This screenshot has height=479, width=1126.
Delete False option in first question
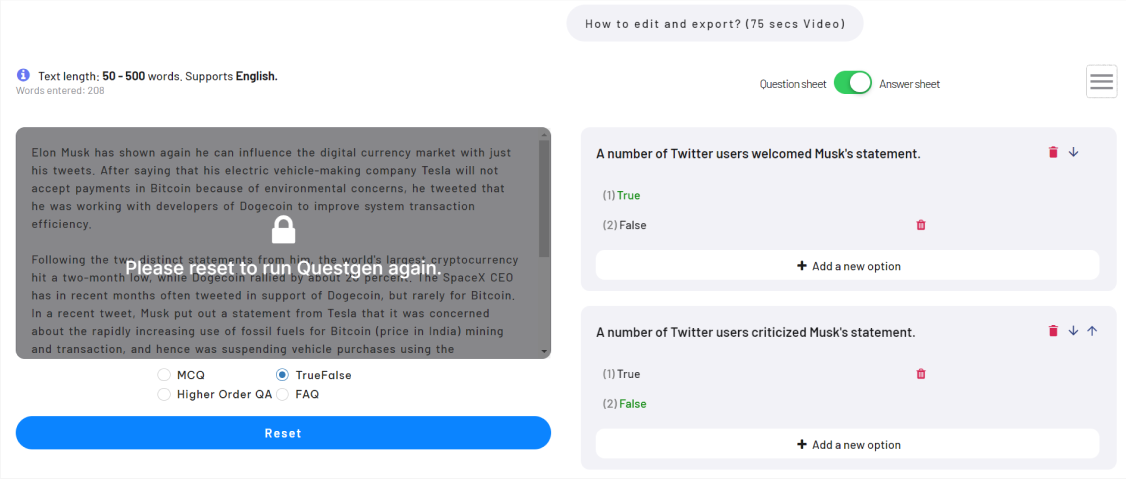921,225
